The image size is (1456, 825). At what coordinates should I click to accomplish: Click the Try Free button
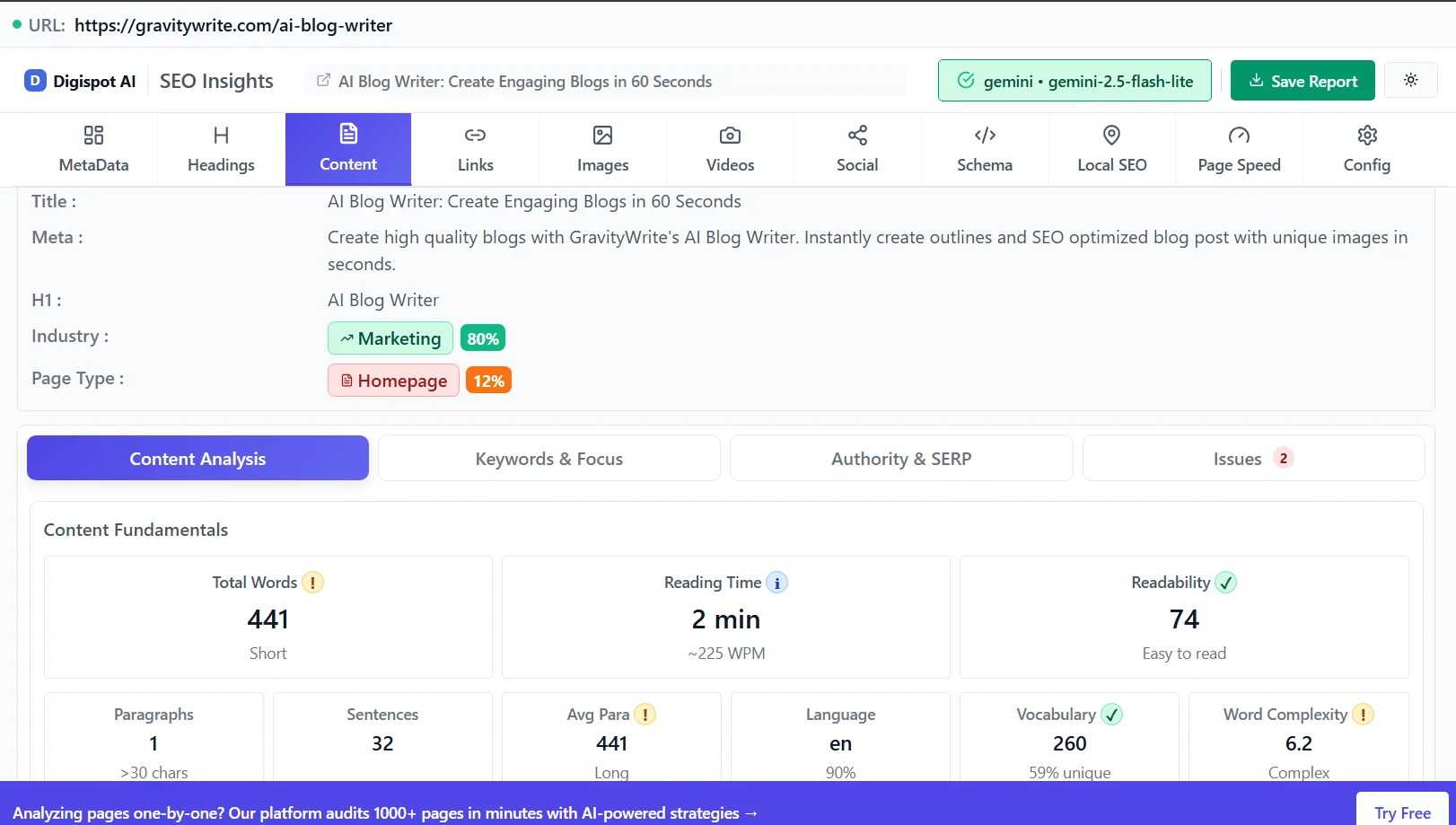[1401, 812]
